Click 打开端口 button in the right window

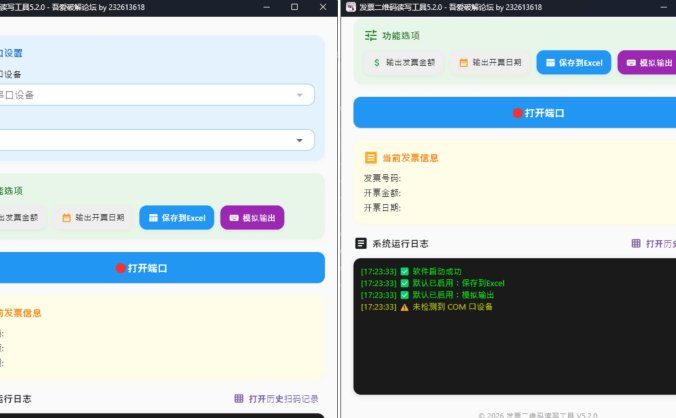[x=515, y=112]
